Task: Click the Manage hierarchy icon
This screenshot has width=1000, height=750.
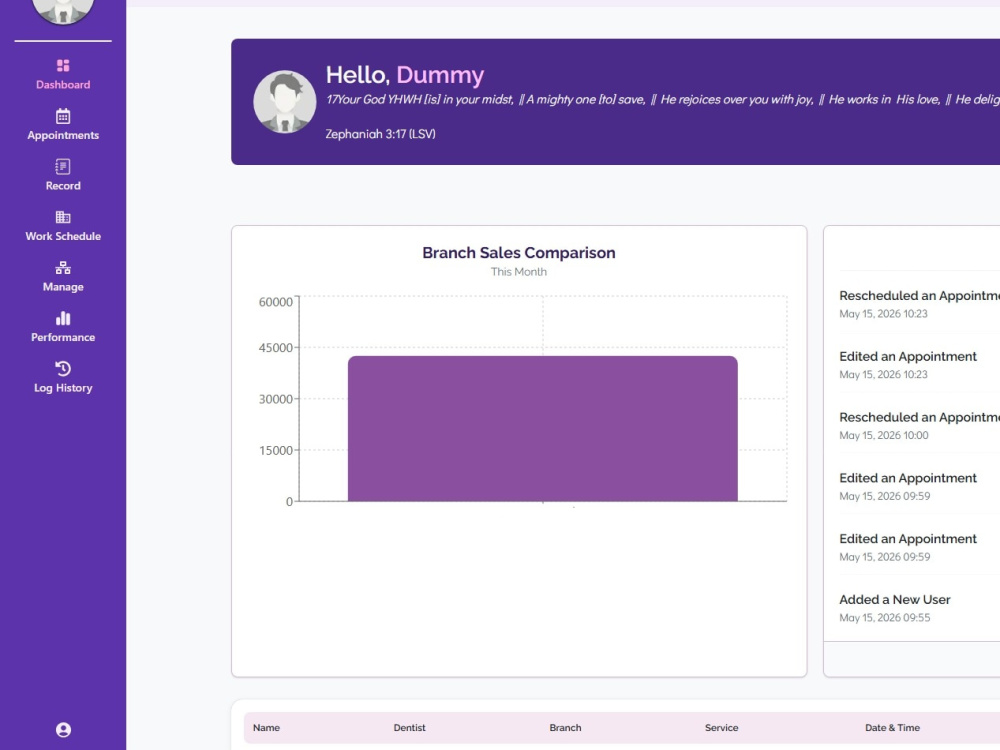Action: 62,268
